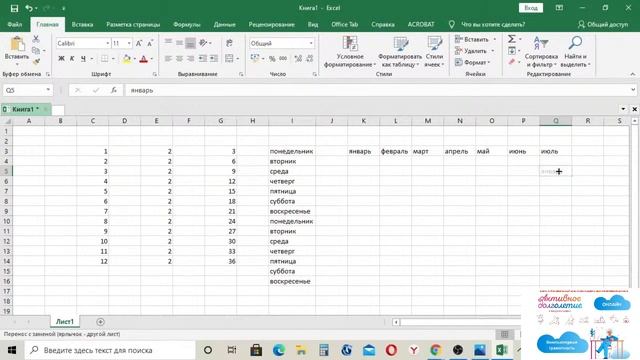Click the Orientation text rotation icon
The height and width of the screenshot is (360, 640).
click(x=203, y=43)
